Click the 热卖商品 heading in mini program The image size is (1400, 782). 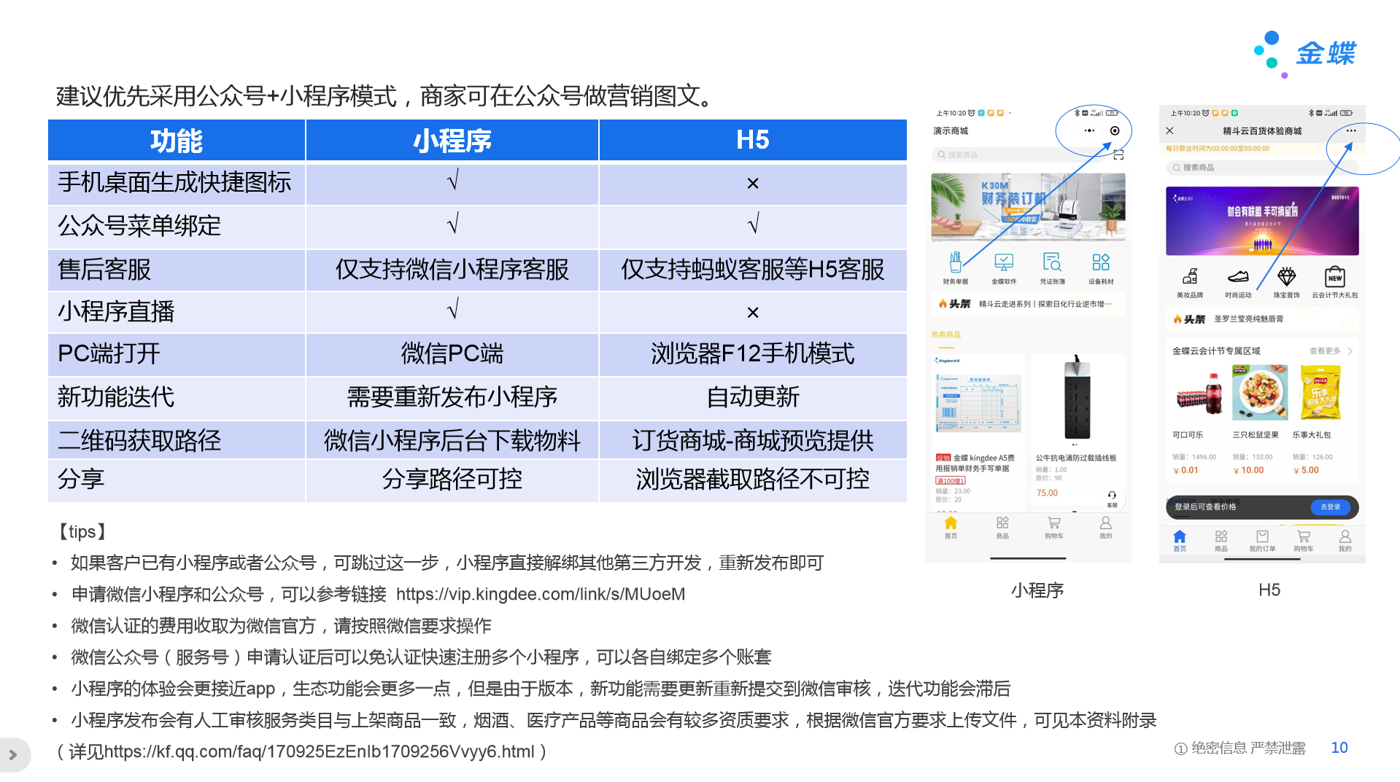pyautogui.click(x=946, y=335)
